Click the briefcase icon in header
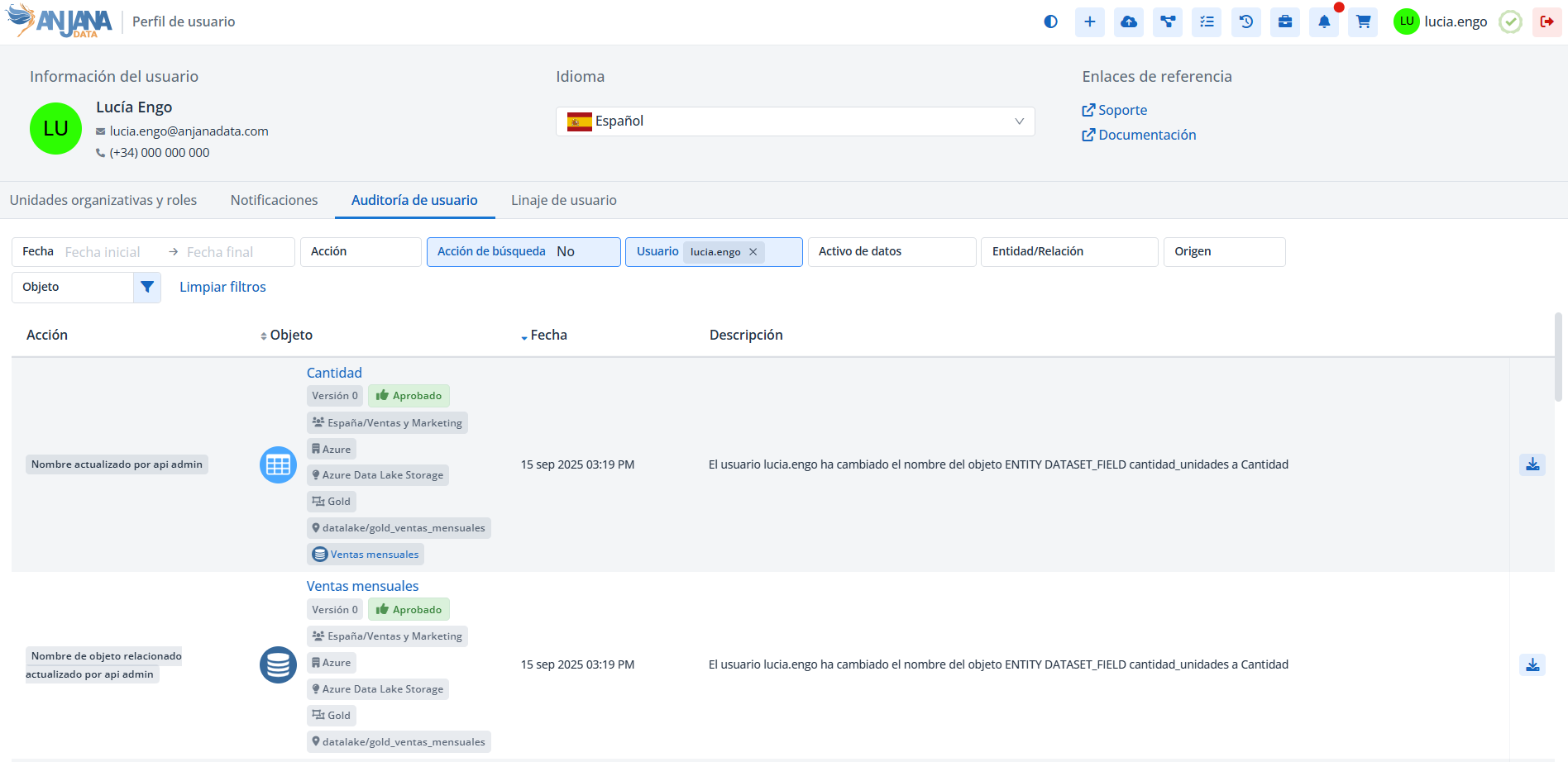This screenshot has width=1568, height=762. (1285, 22)
